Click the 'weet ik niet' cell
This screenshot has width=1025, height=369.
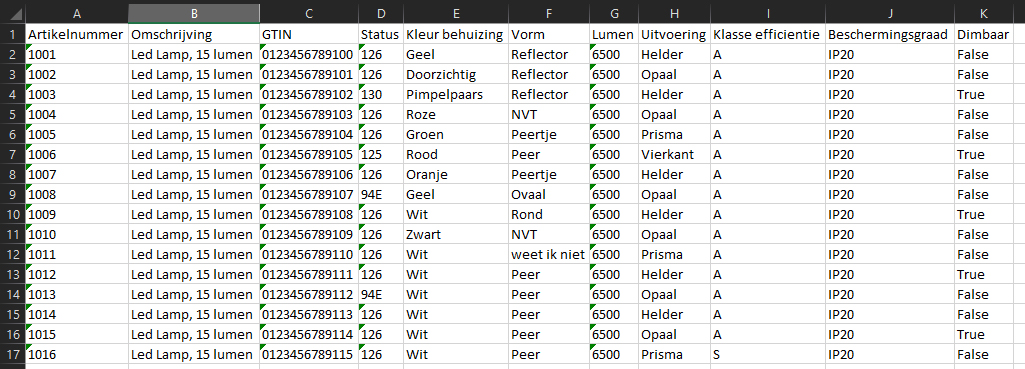[548, 255]
